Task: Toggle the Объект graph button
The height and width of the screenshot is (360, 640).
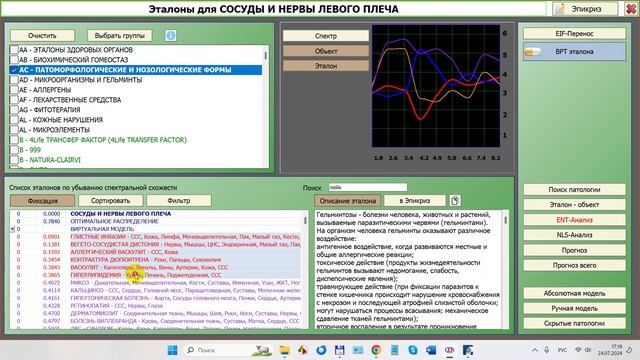Action: tap(326, 51)
